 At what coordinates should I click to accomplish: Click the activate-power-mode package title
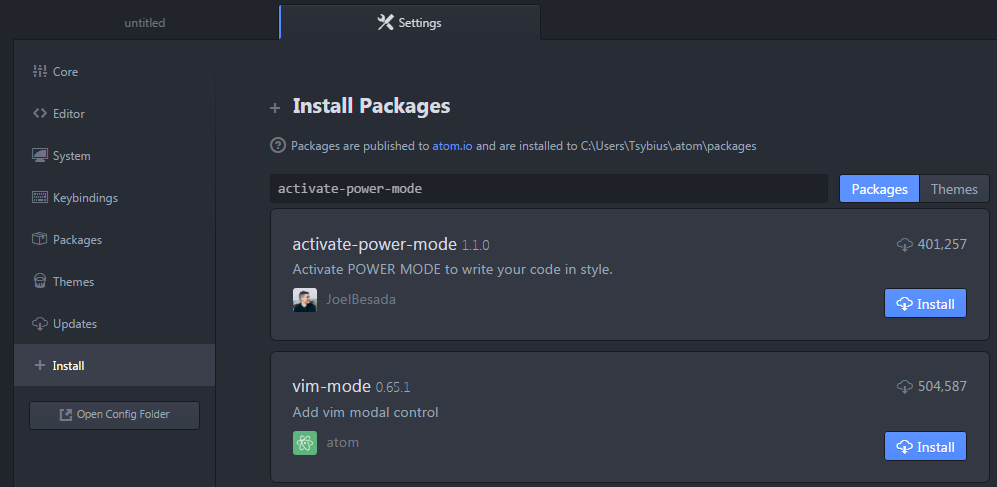pos(375,244)
